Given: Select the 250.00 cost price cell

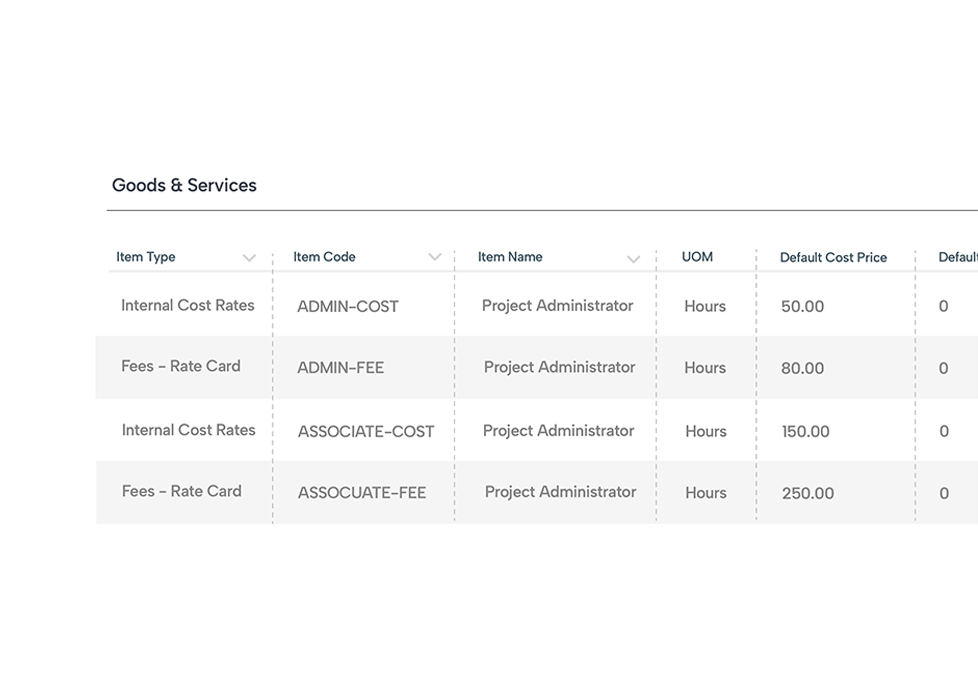Looking at the screenshot, I should click(x=807, y=494).
